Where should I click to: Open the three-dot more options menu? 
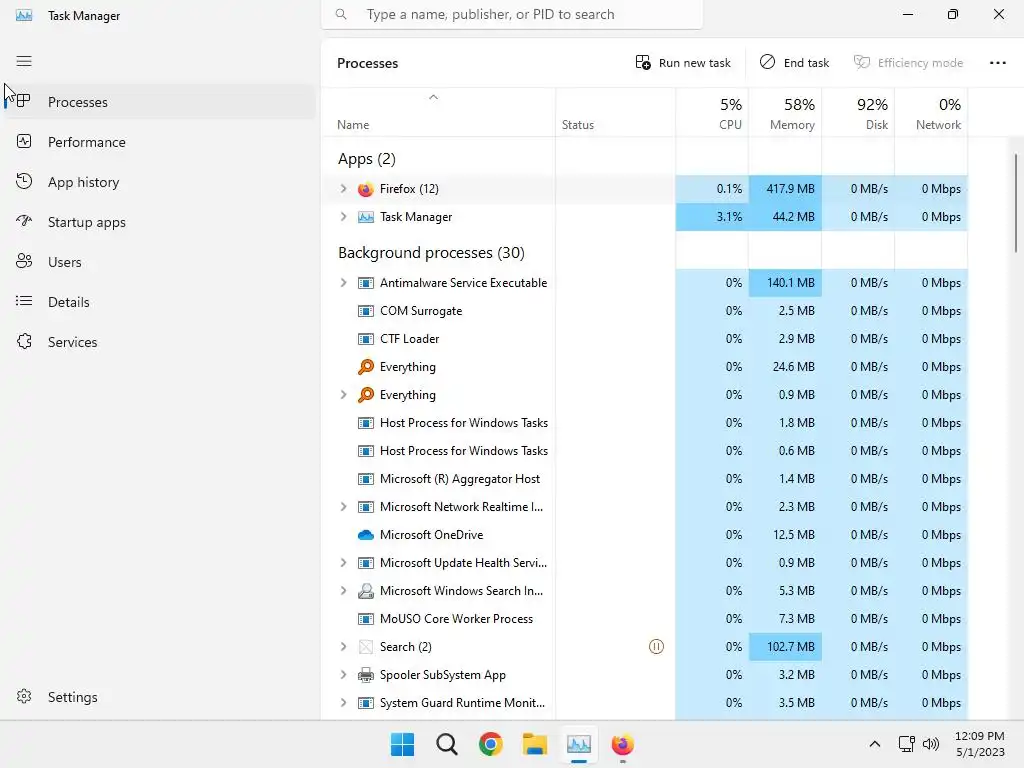click(997, 63)
